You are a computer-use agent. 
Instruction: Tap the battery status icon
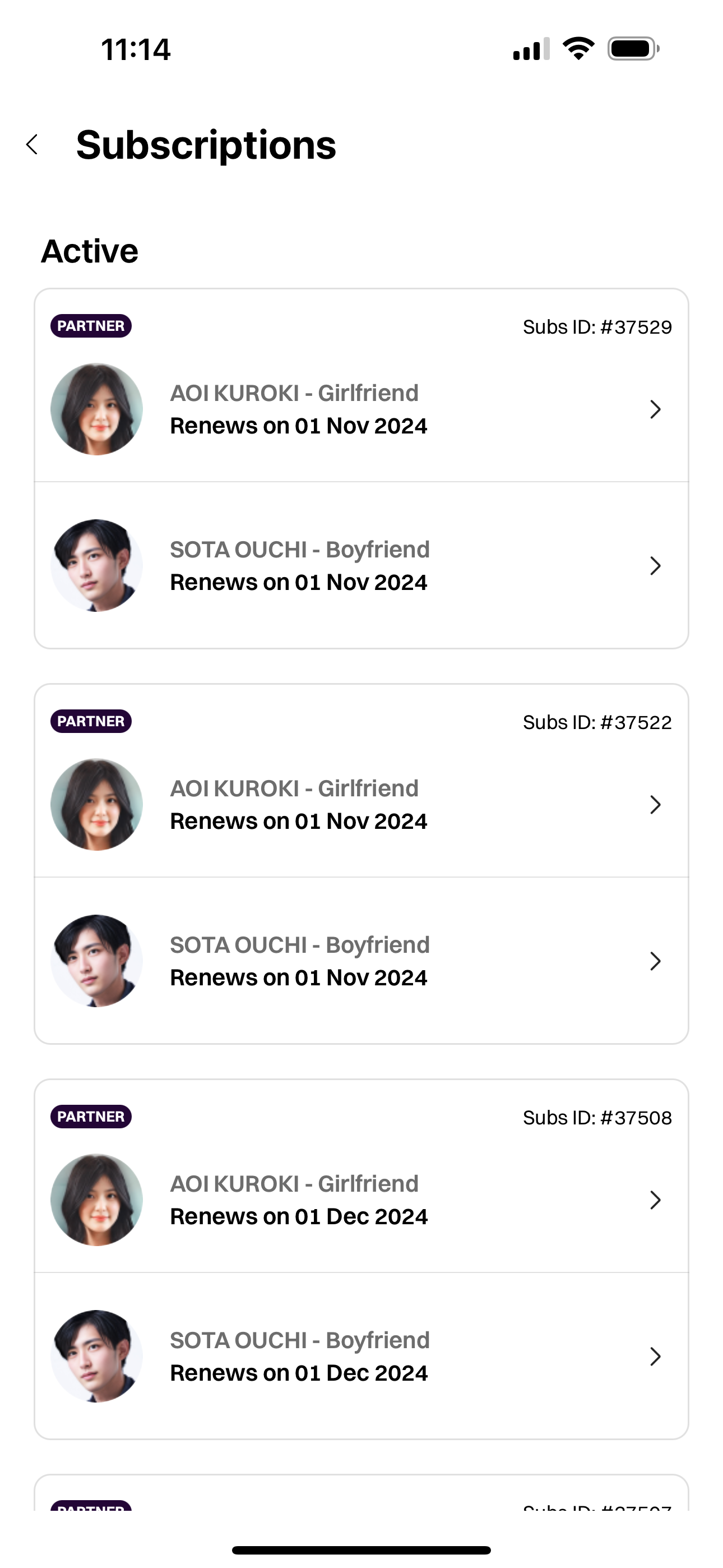(x=633, y=49)
